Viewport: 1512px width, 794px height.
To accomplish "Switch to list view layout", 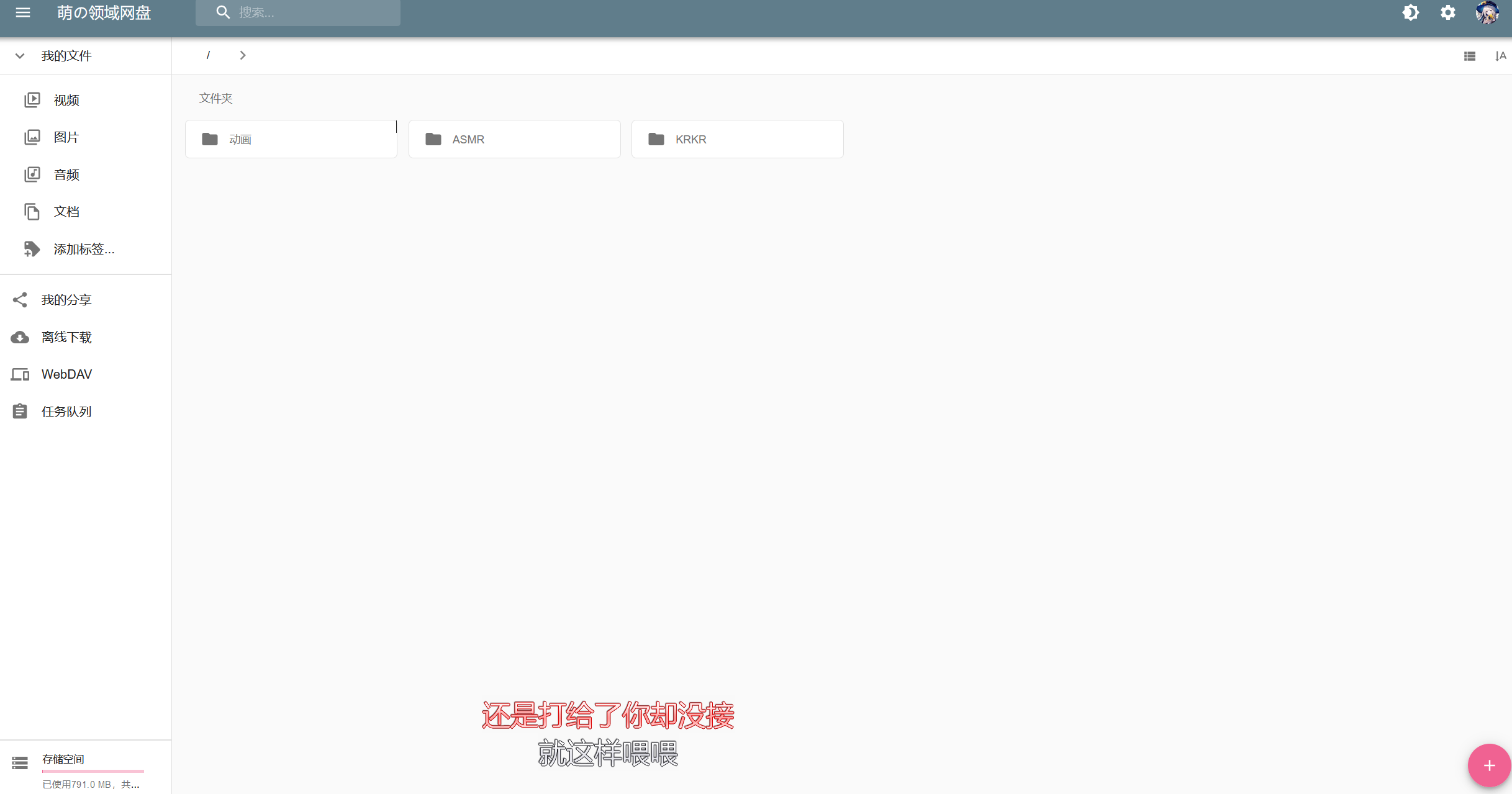I will [x=1469, y=55].
